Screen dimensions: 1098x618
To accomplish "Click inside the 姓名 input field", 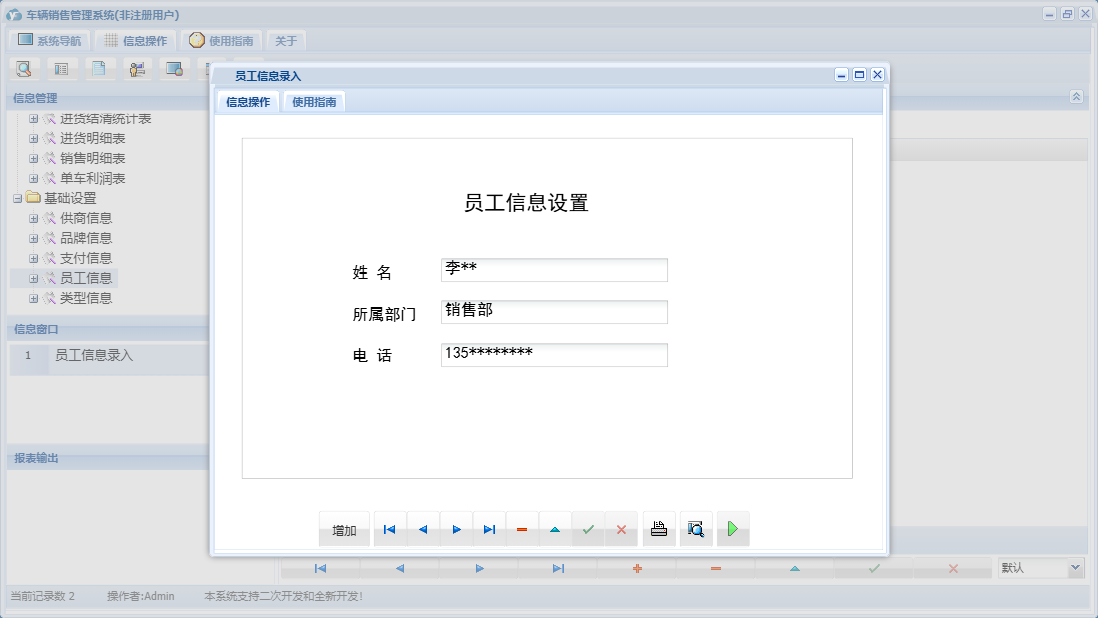I will pyautogui.click(x=554, y=269).
